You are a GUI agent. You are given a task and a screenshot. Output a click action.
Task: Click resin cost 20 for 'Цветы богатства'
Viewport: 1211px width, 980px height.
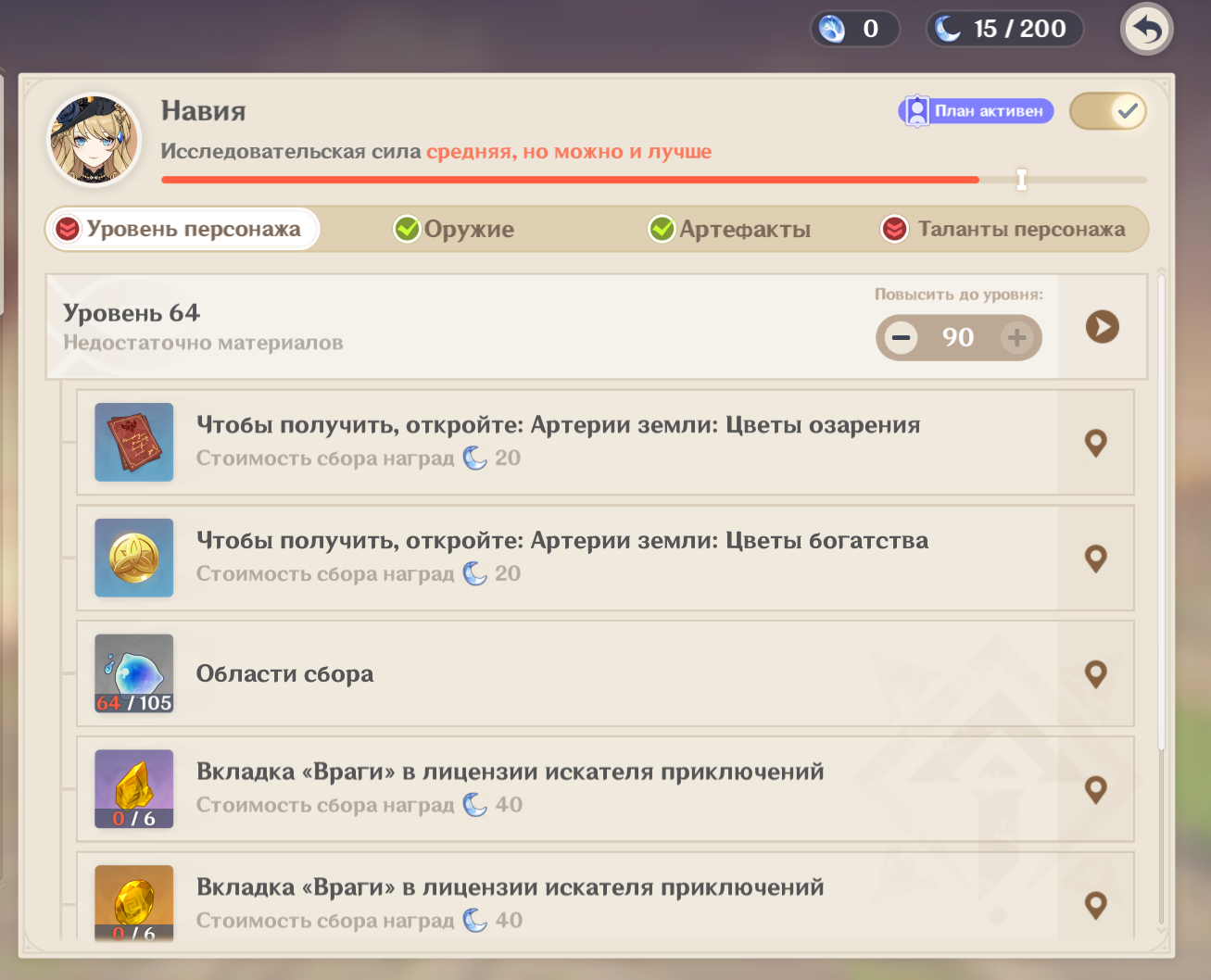click(x=492, y=573)
